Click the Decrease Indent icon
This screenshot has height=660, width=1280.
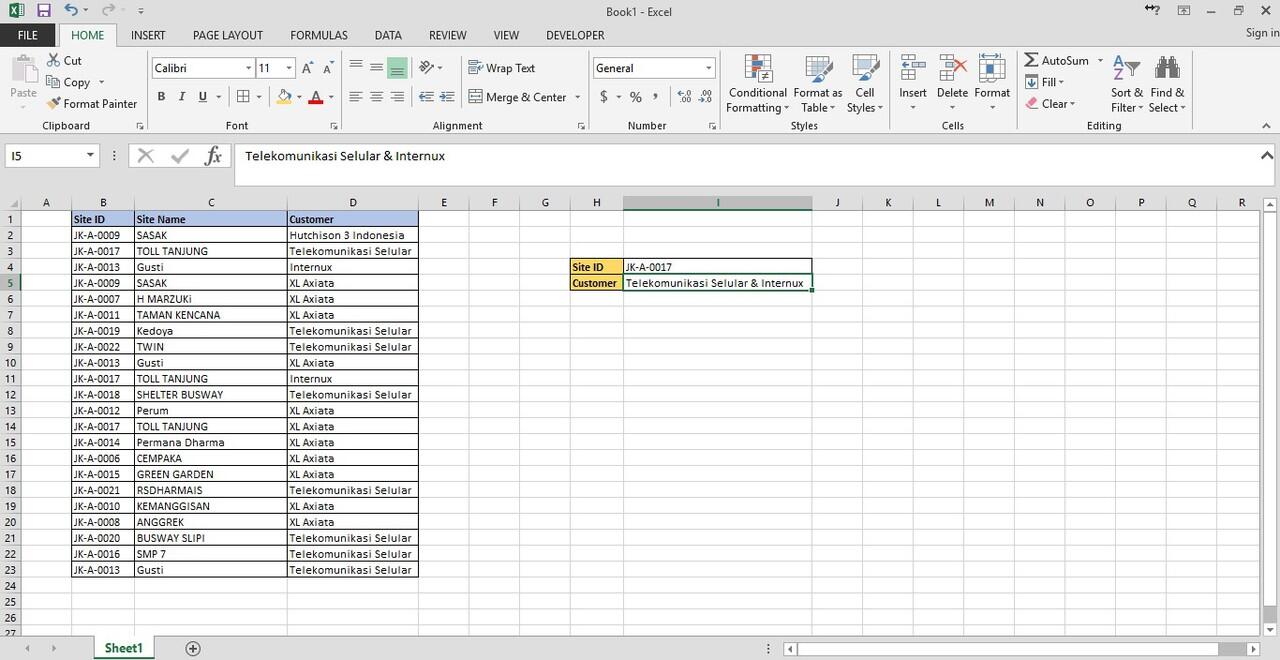(426, 97)
